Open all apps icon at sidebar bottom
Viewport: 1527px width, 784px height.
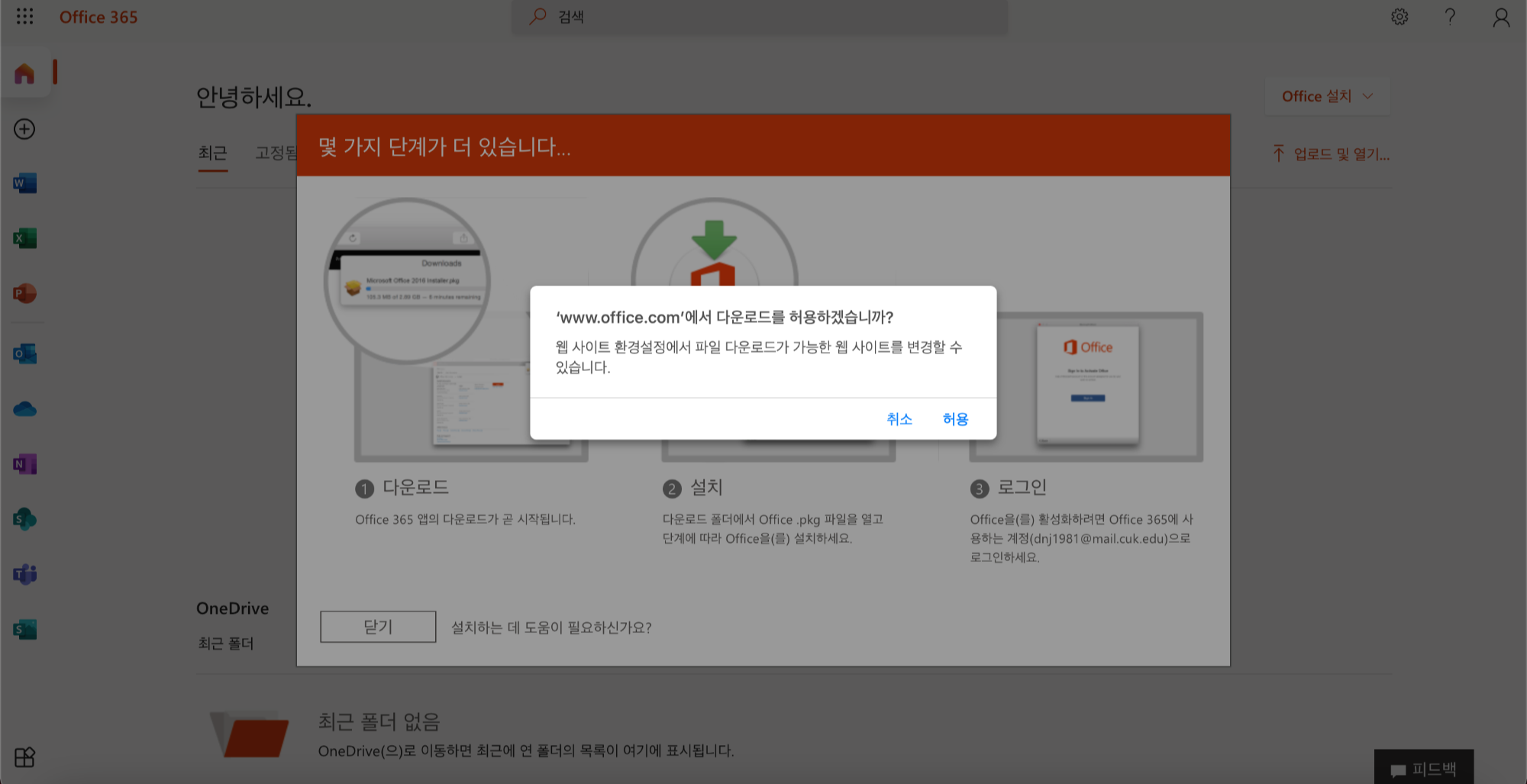pyautogui.click(x=24, y=757)
